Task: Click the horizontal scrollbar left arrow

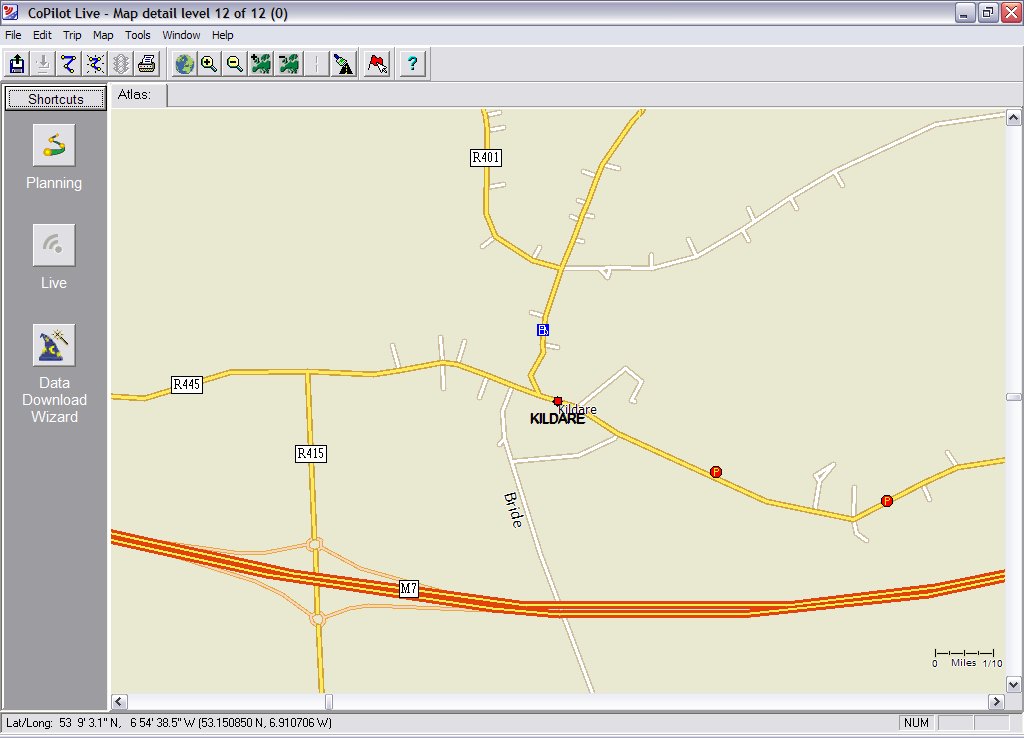Action: (x=119, y=702)
